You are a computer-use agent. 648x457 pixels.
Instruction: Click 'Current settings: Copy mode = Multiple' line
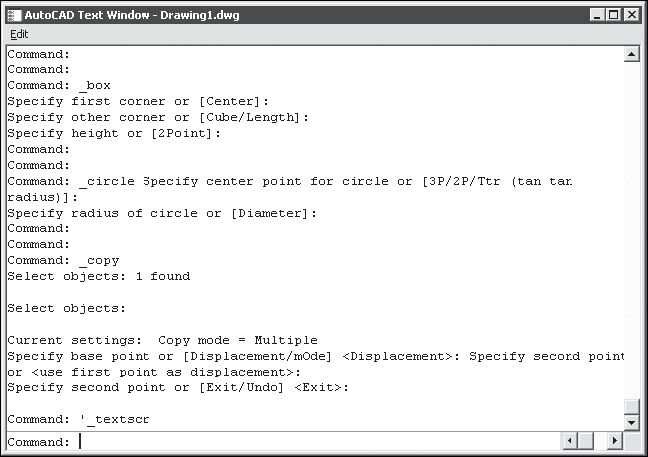162,340
